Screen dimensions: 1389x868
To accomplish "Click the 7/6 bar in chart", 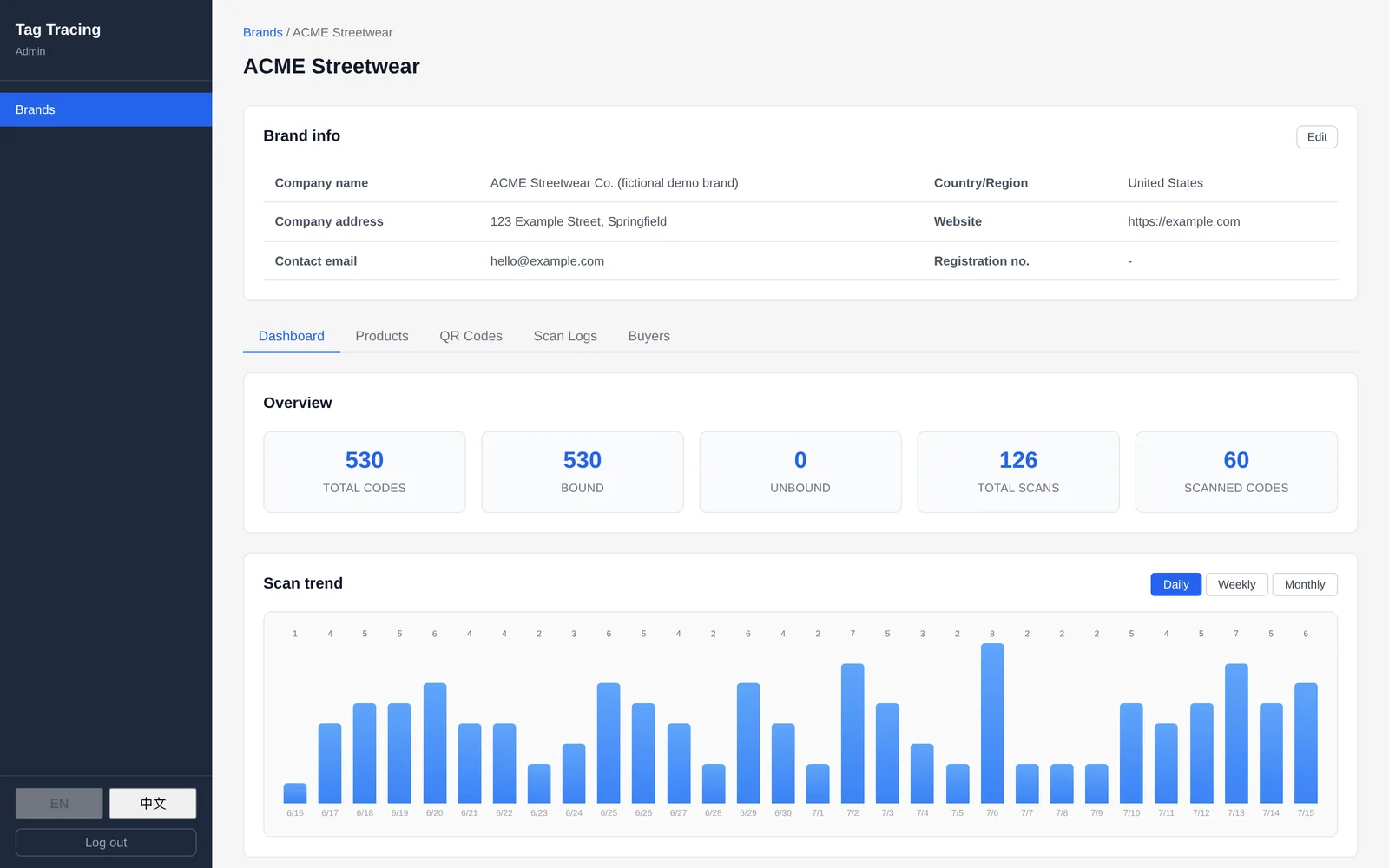I will [992, 723].
